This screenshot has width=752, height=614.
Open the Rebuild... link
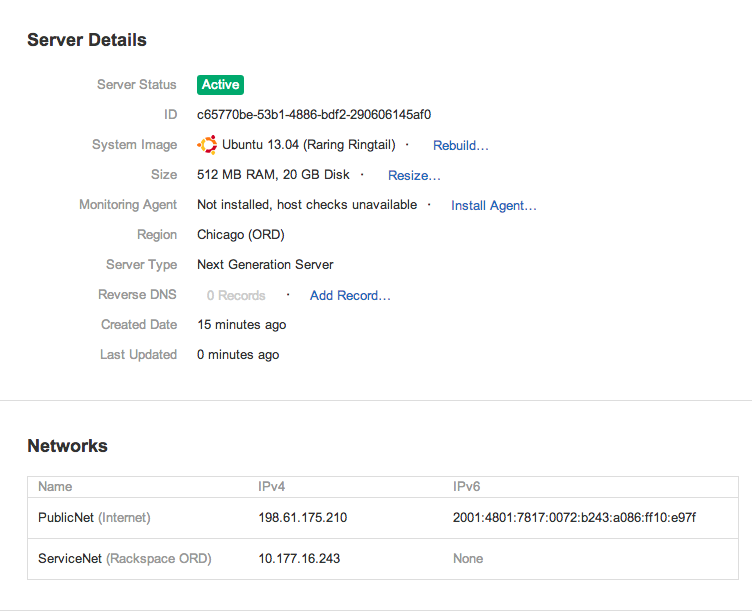(x=460, y=145)
